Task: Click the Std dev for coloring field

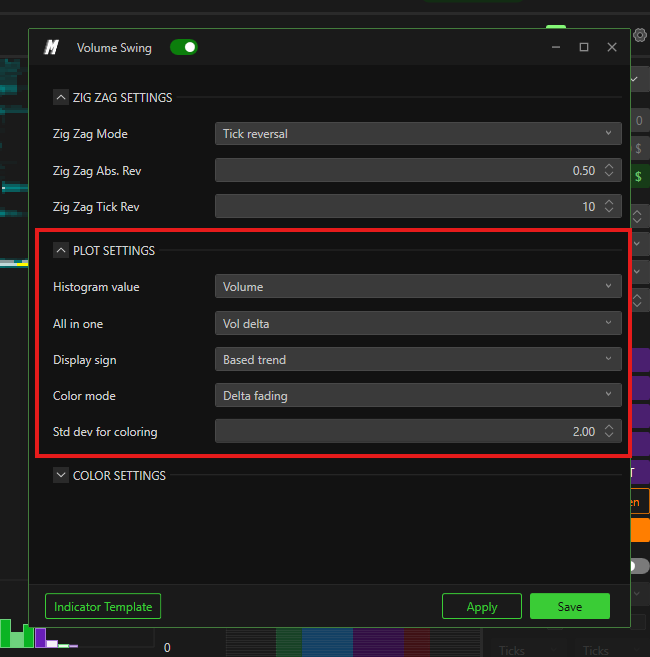Action: [418, 432]
